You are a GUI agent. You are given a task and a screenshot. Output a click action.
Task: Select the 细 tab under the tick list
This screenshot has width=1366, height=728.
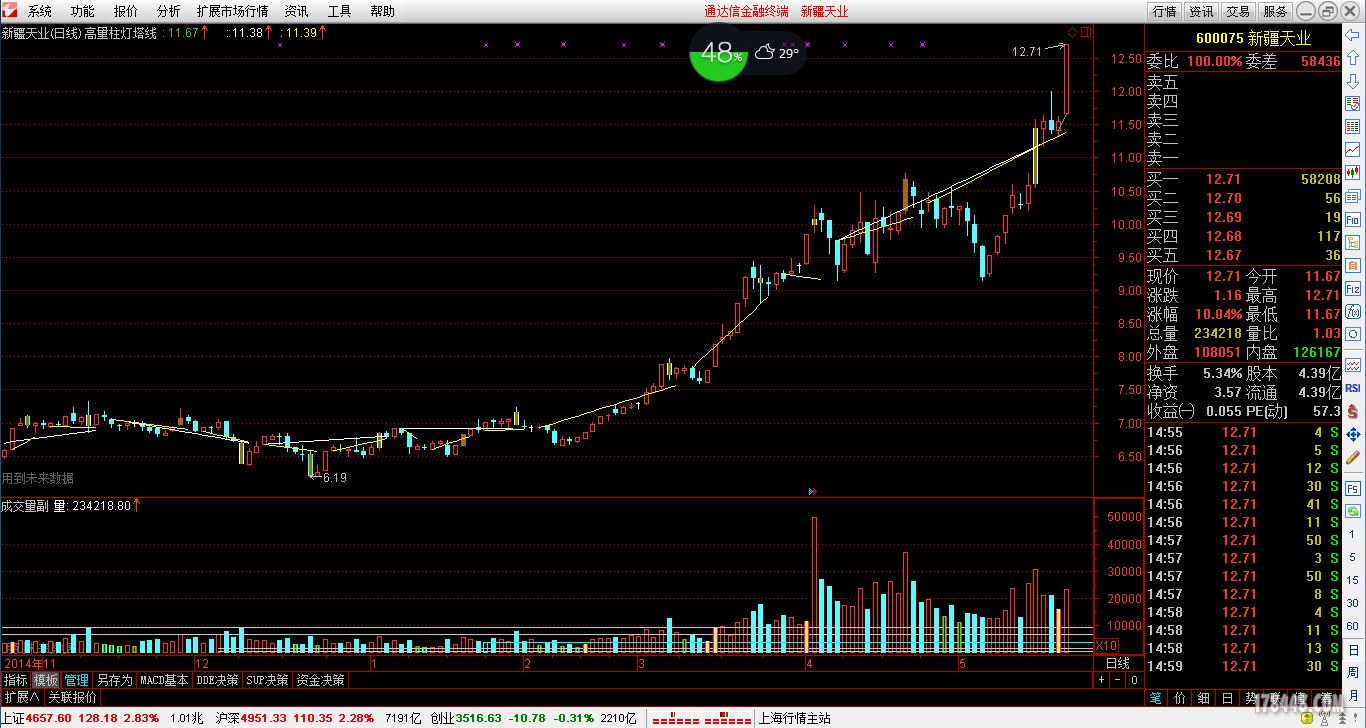point(1204,697)
